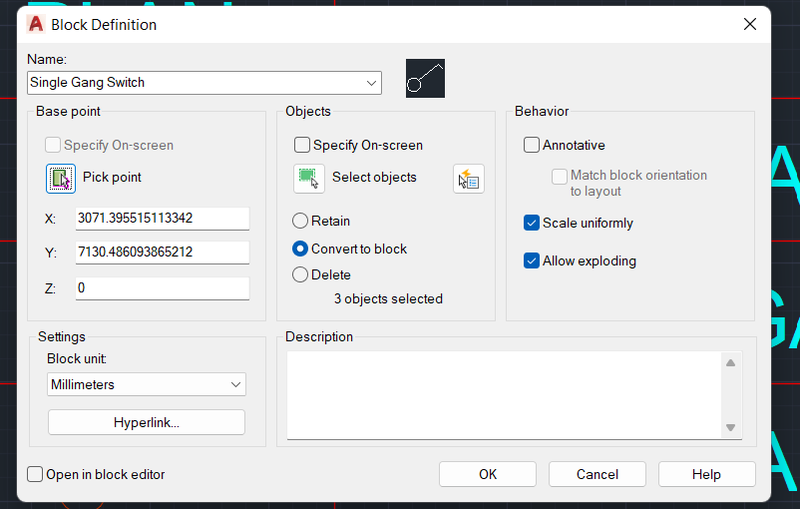
Task: Click the Pick point icon button
Action: 61,179
